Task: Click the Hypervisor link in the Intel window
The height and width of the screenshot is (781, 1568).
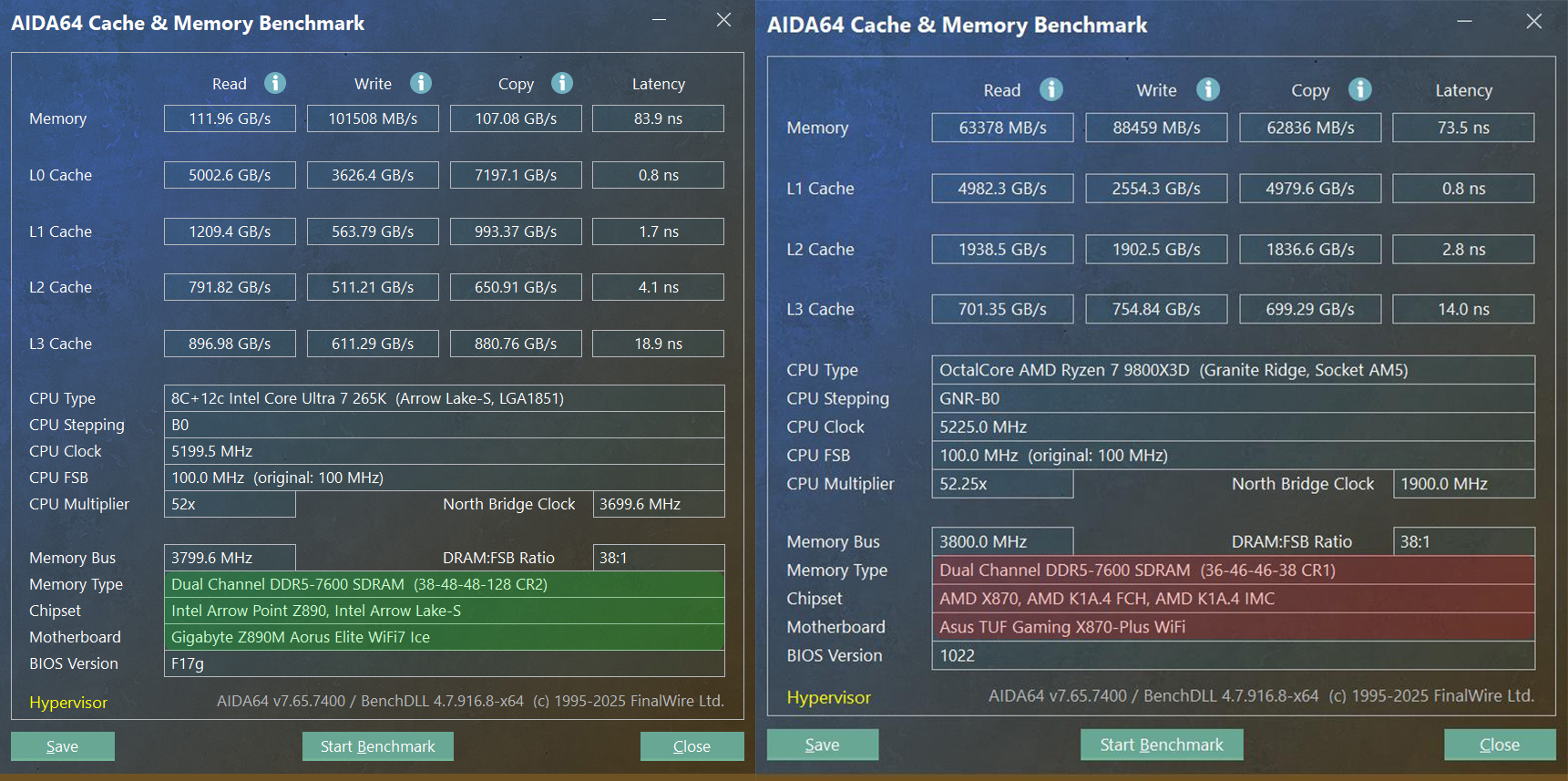Action: point(68,703)
